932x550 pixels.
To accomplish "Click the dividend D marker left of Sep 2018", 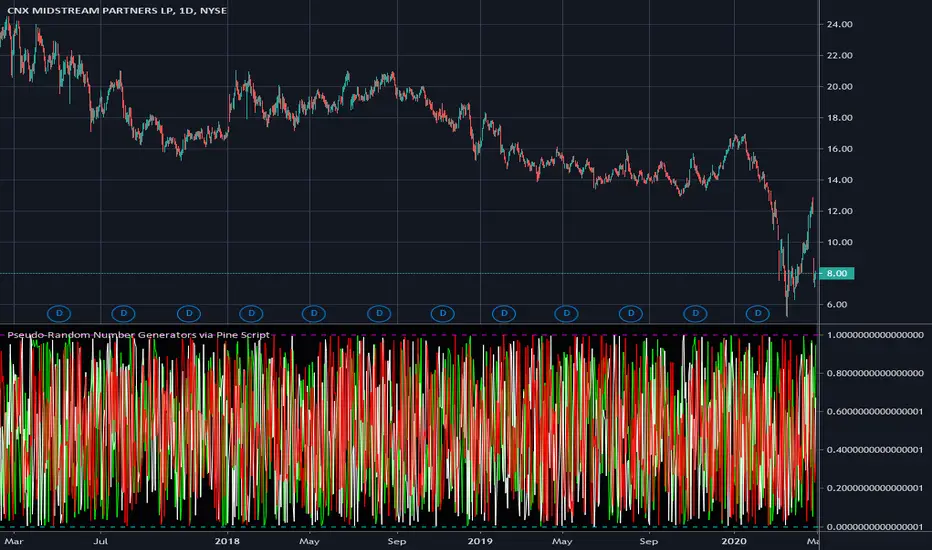I will [x=379, y=313].
